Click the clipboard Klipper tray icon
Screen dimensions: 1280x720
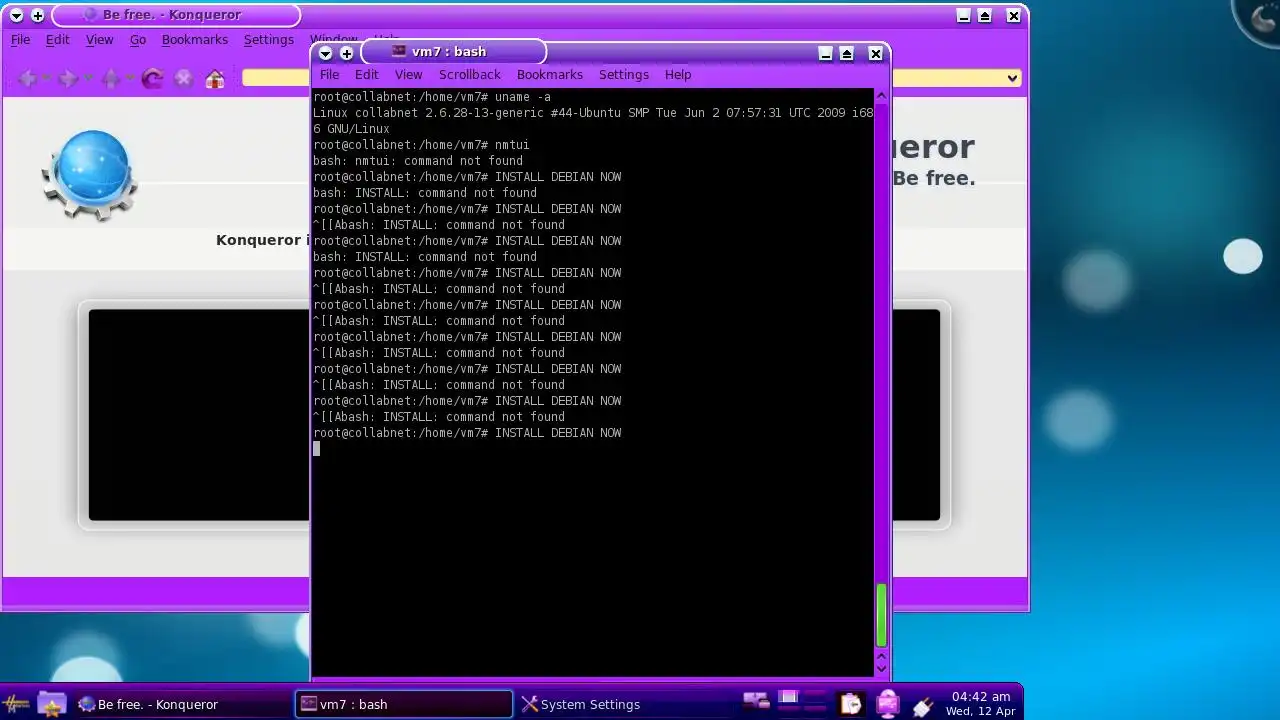click(850, 704)
